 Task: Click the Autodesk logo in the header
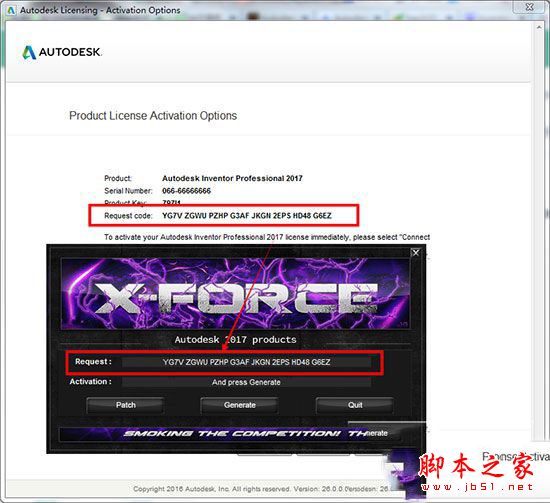click(x=62, y=52)
